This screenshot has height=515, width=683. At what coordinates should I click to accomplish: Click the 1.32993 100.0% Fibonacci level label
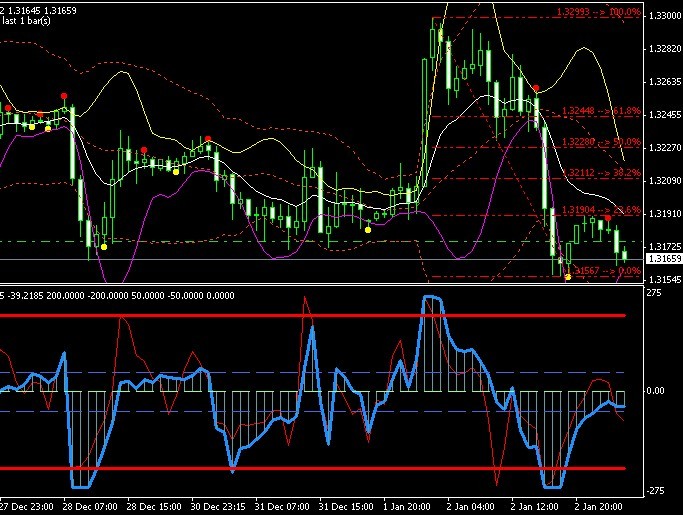point(598,12)
